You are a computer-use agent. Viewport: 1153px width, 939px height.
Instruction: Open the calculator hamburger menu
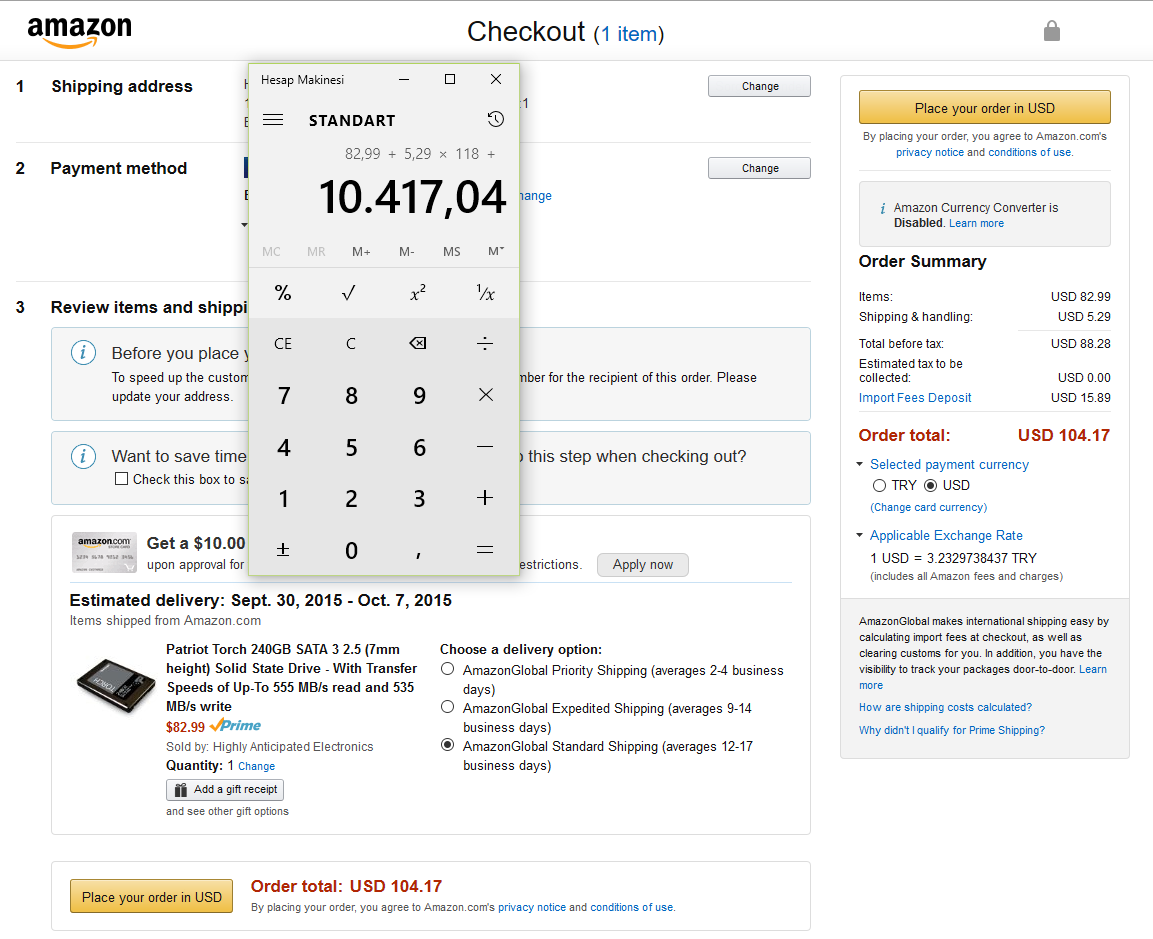click(273, 120)
